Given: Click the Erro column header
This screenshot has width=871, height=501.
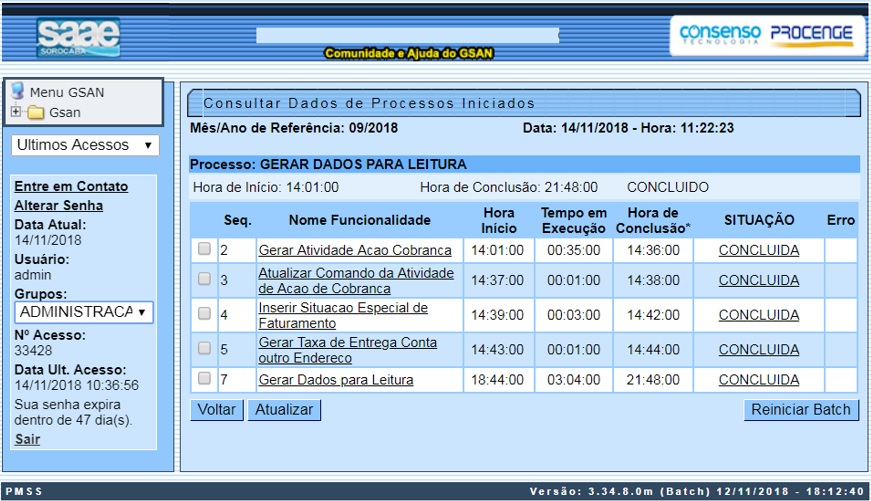Looking at the screenshot, I should pos(840,221).
